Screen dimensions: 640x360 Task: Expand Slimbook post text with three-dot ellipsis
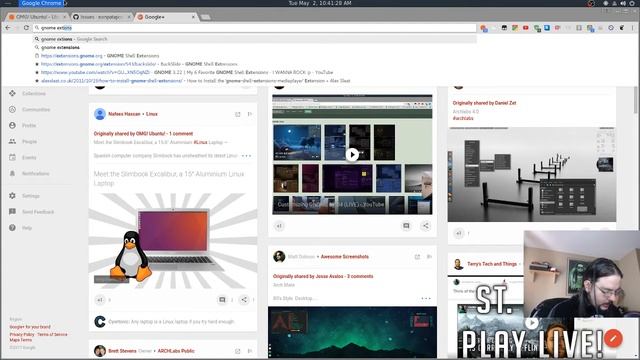coord(247,156)
